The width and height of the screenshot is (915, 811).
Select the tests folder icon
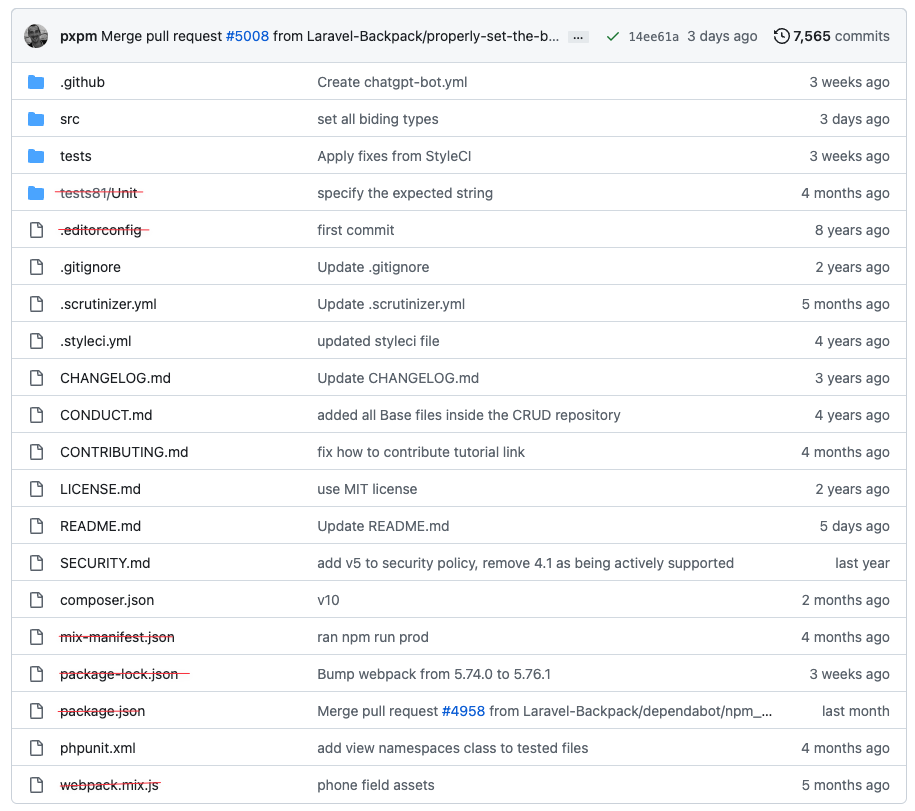[38, 156]
